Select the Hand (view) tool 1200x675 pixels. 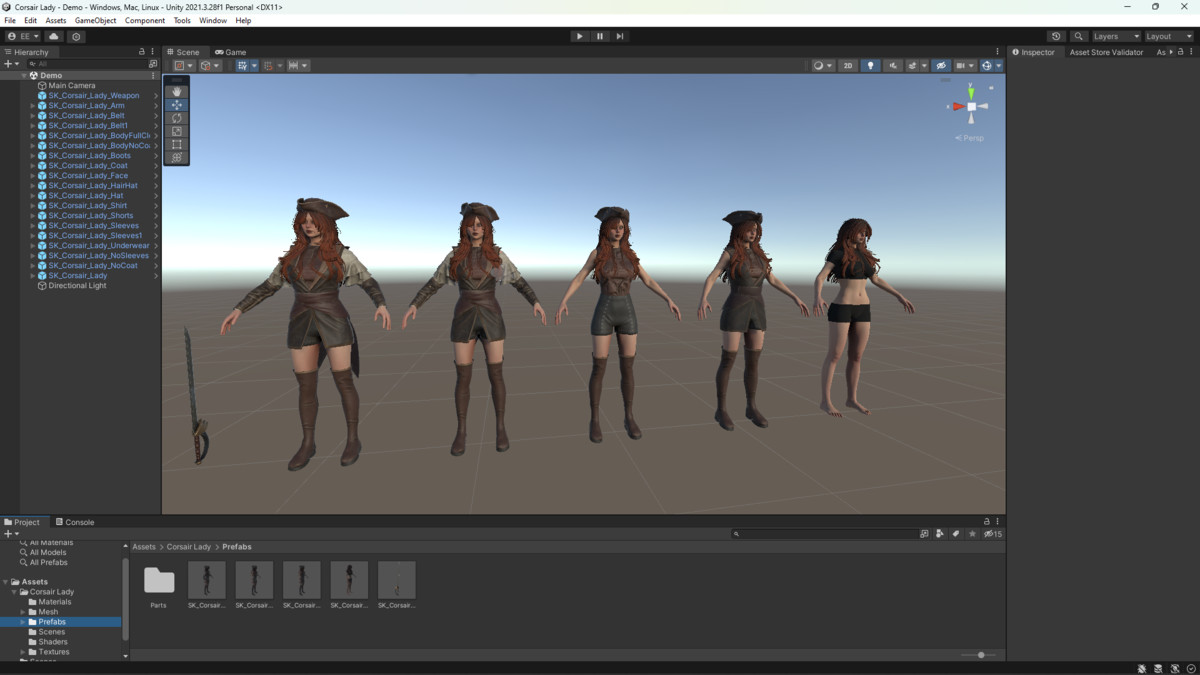pyautogui.click(x=176, y=92)
